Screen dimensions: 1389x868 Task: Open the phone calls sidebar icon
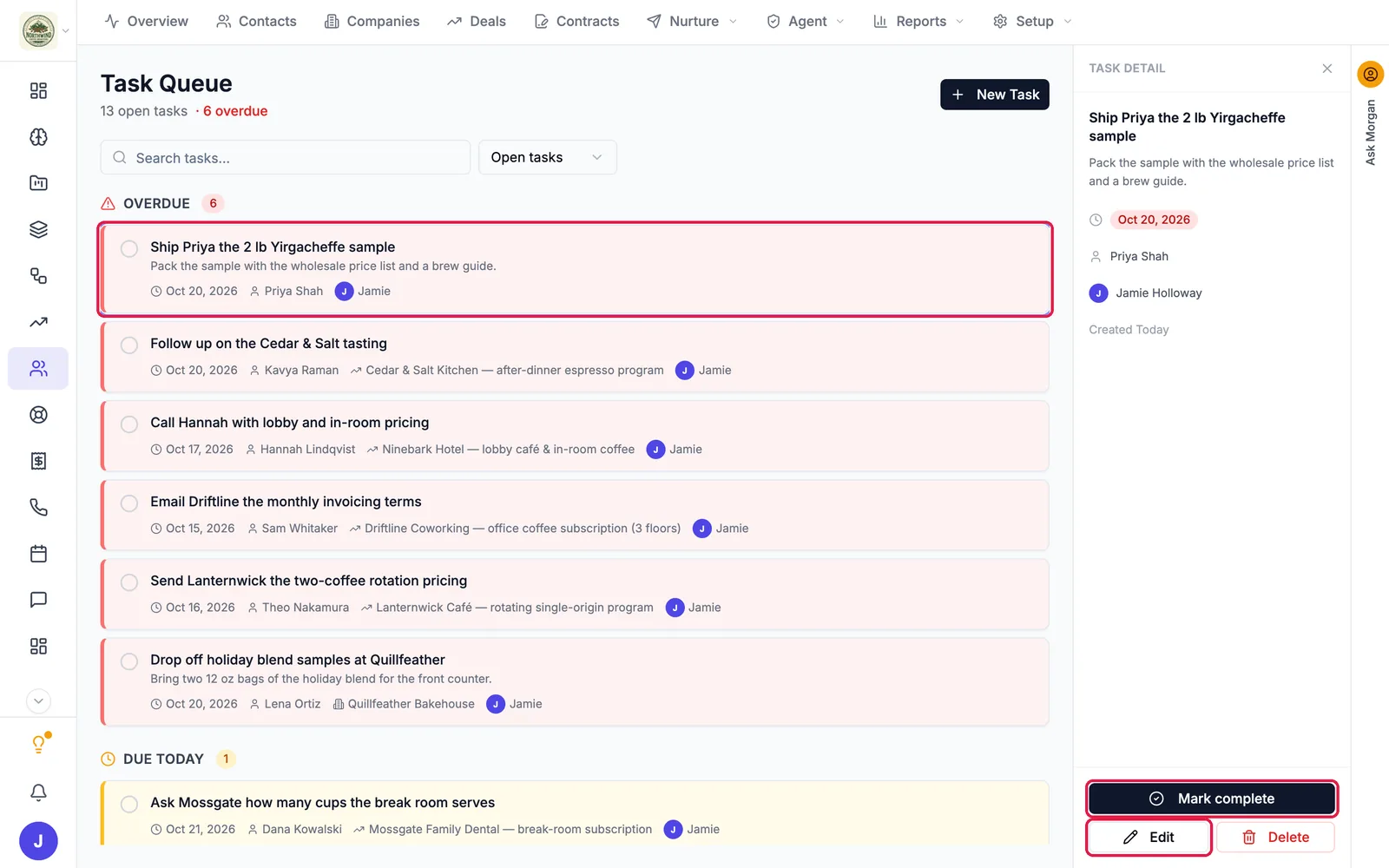pos(38,508)
